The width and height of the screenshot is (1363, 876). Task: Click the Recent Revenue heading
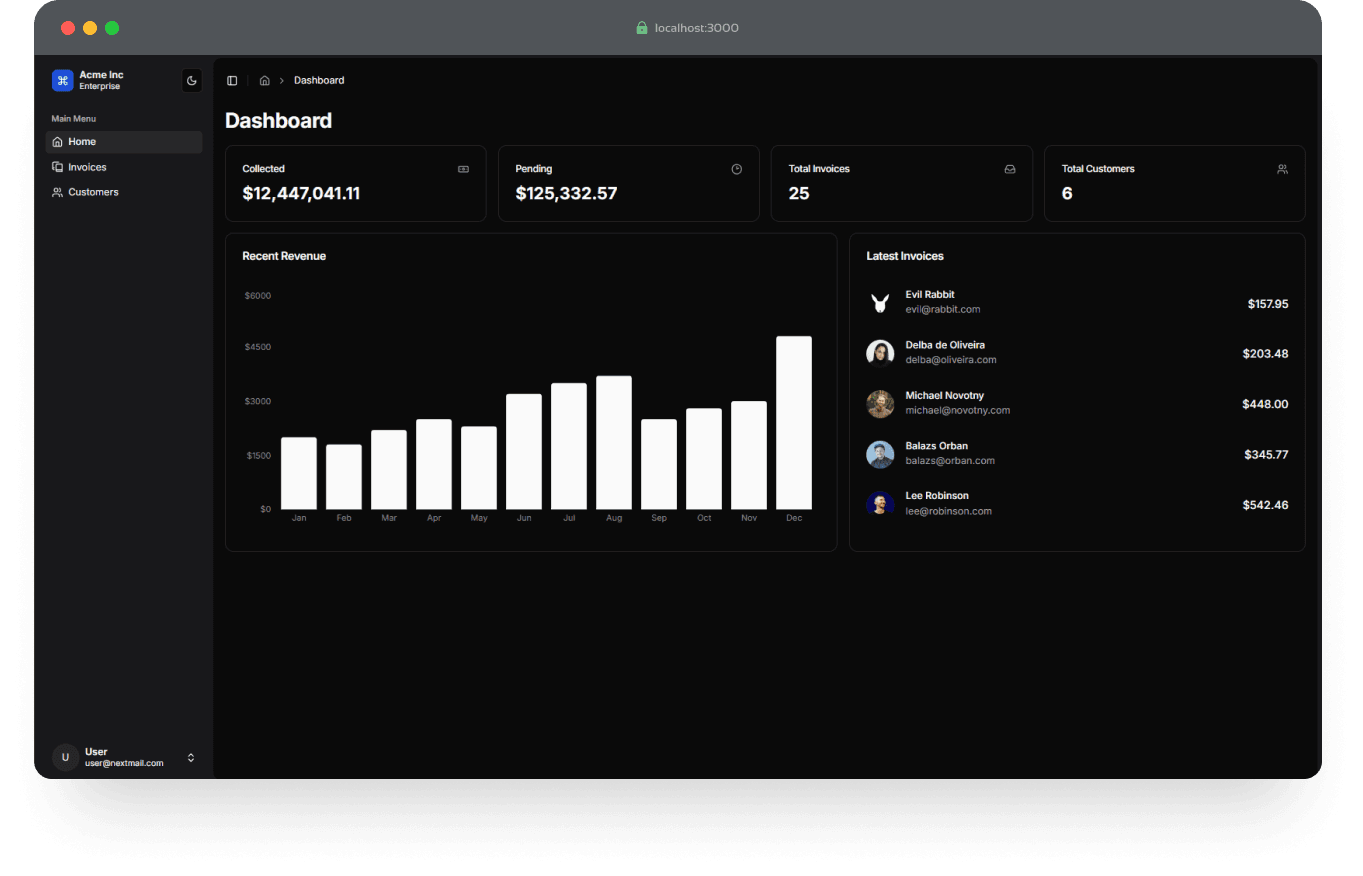[x=284, y=256]
